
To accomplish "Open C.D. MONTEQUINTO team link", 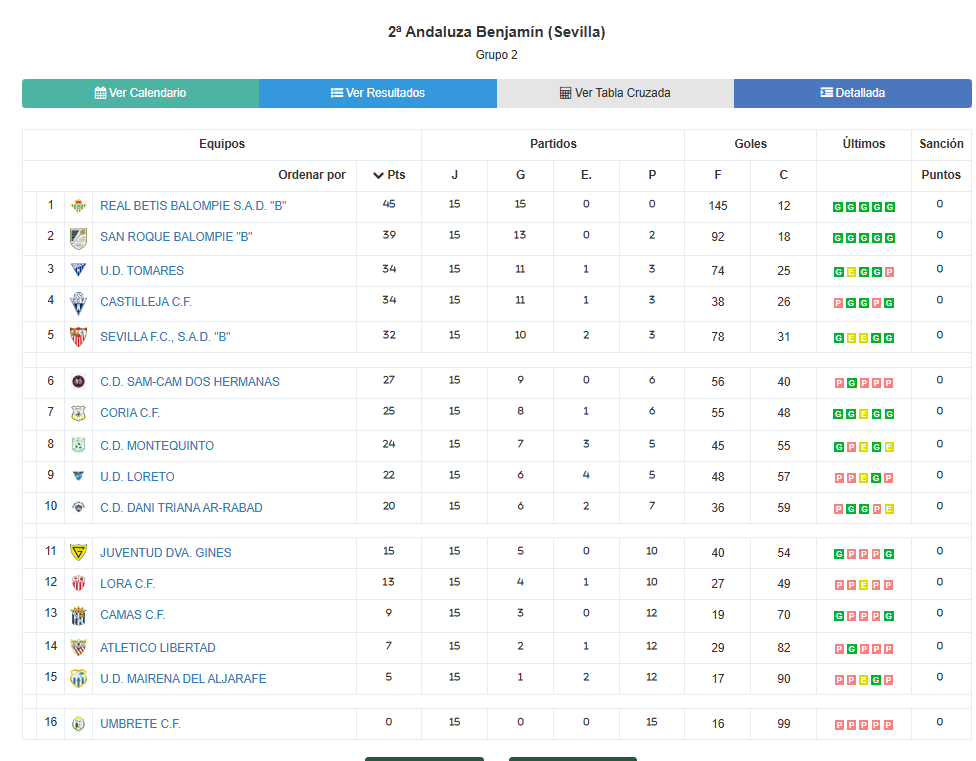I will pyautogui.click(x=157, y=446).
